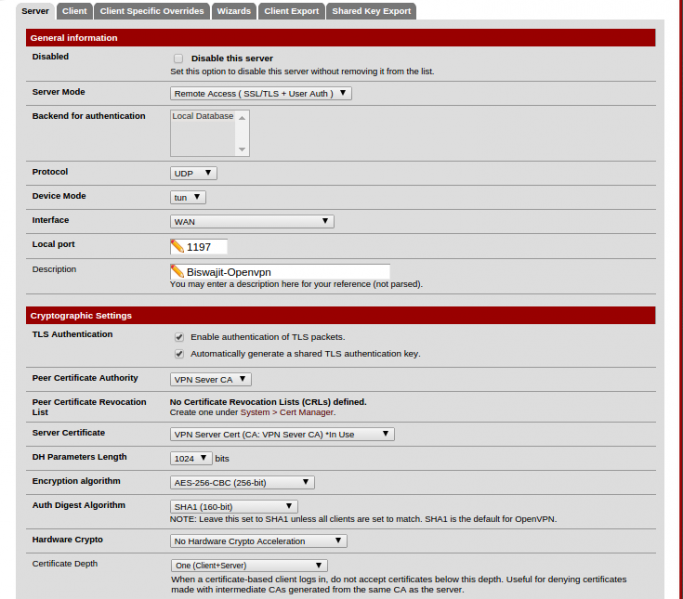This screenshot has width=683, height=599.
Task: Select Local Database authentication backend
Action: (203, 116)
